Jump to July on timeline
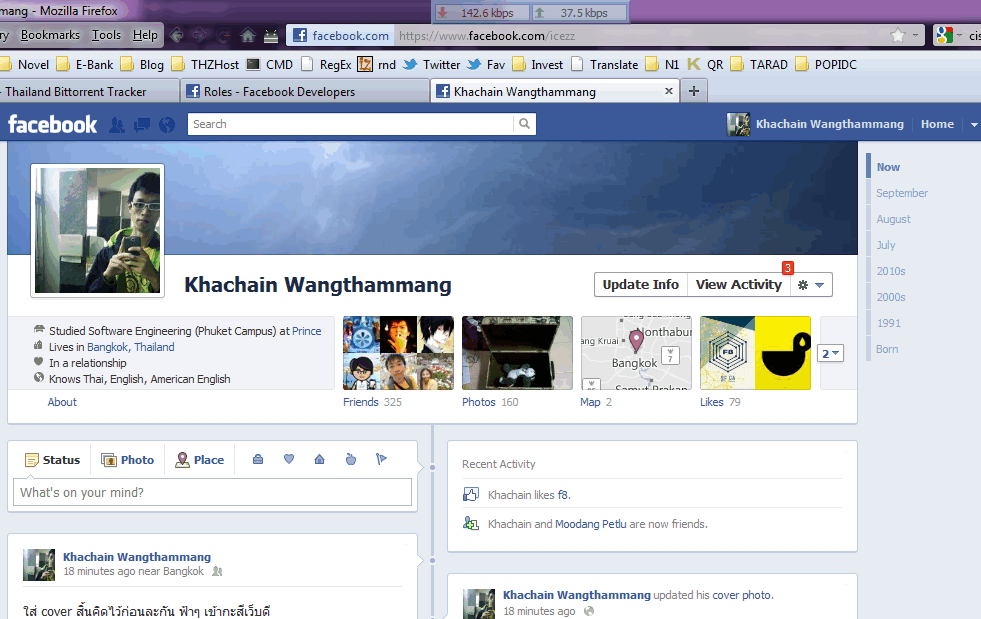The width and height of the screenshot is (981, 619). click(x=886, y=245)
